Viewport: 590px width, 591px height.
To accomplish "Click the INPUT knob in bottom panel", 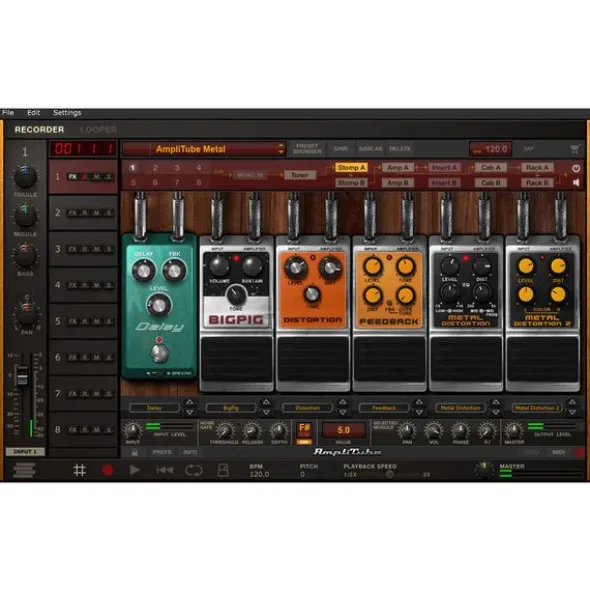I will pyautogui.click(x=133, y=430).
